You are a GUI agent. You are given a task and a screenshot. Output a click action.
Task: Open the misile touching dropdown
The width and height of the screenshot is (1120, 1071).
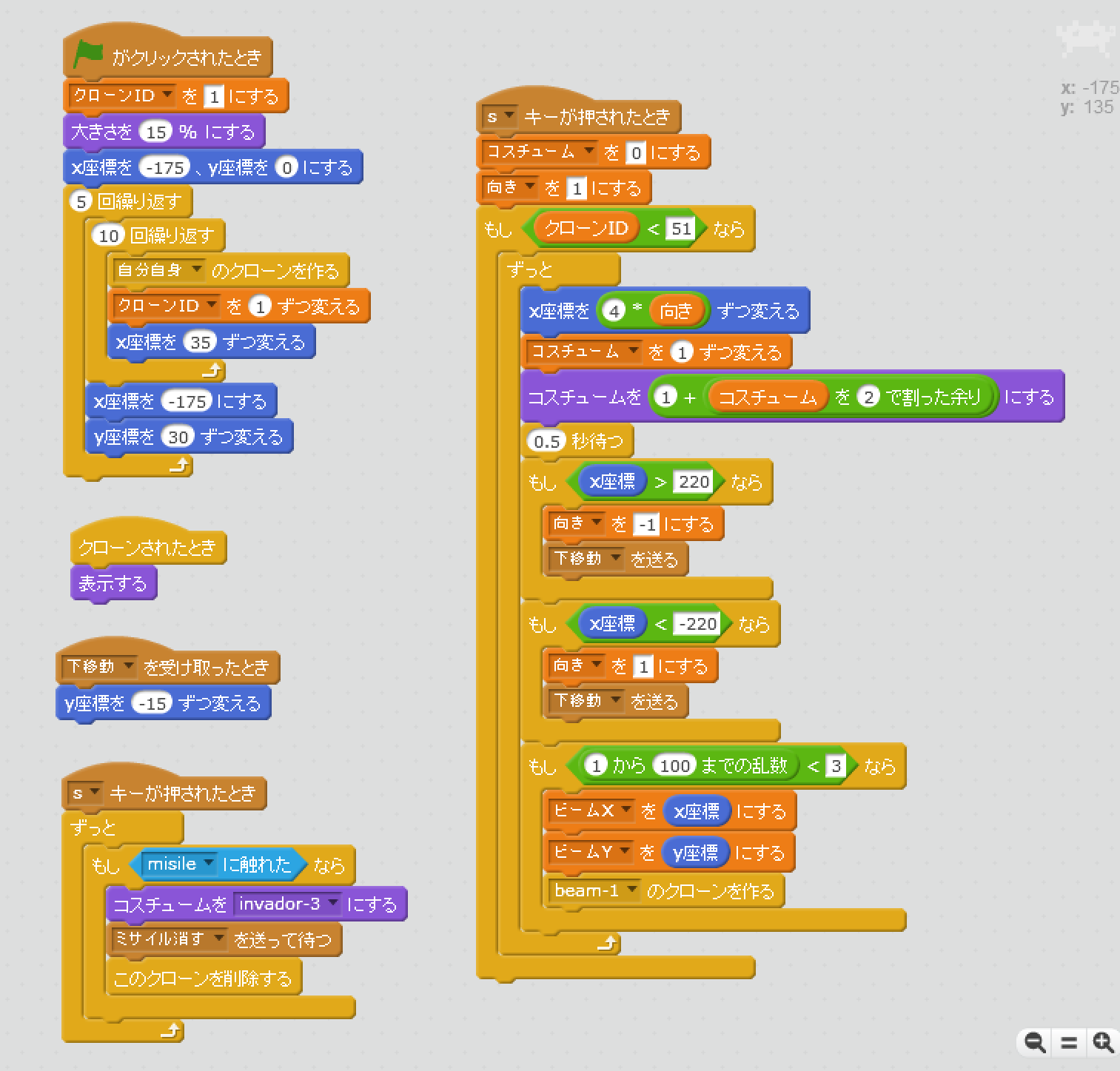click(x=209, y=864)
